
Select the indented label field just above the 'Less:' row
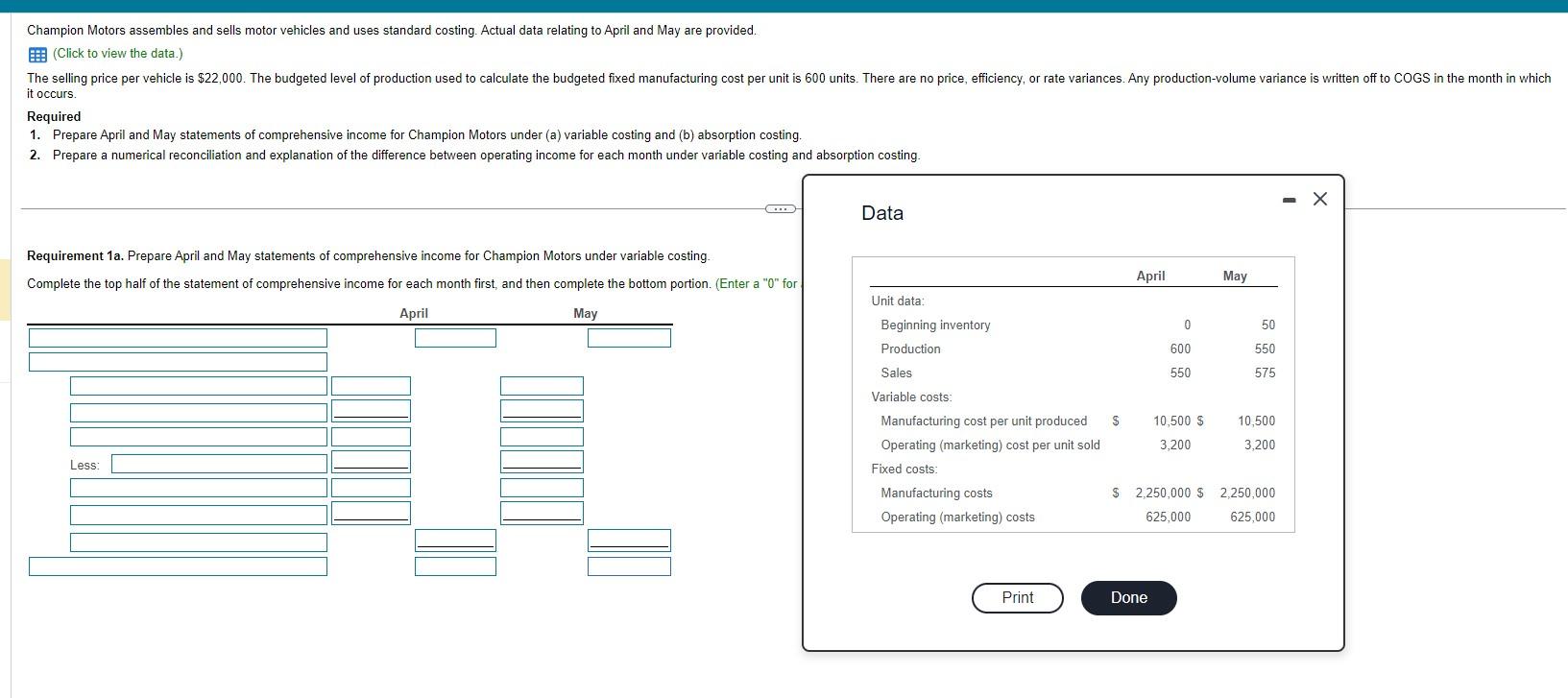(199, 437)
